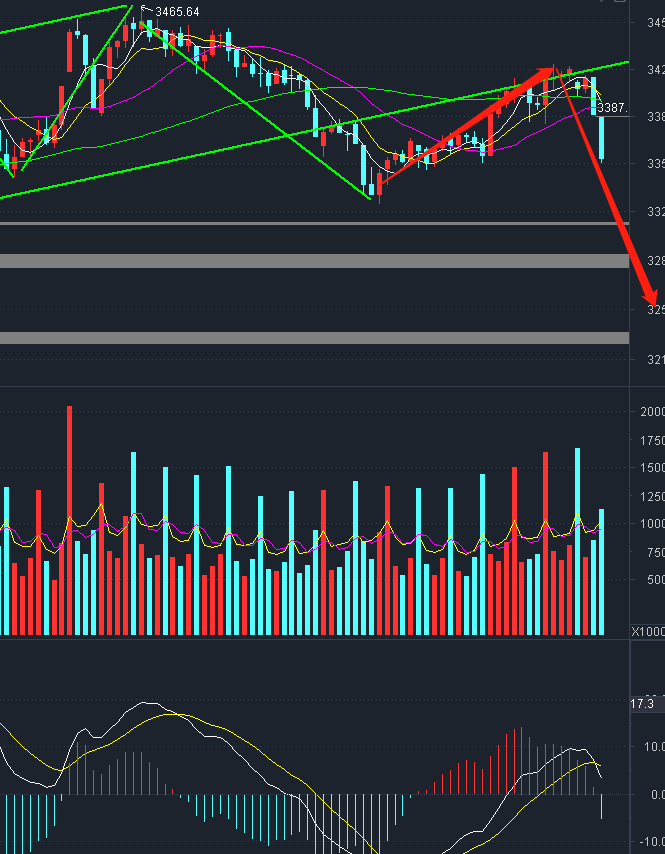Click the 2000 volume axis label
Screen dimensions: 665x854
652,412
